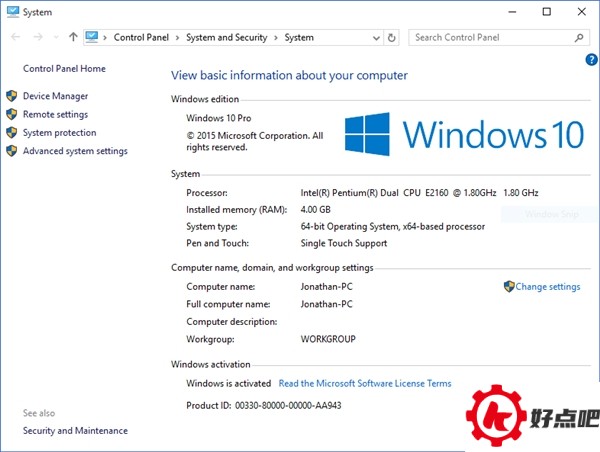The image size is (600, 452).
Task: Select System breadcrumb item
Action: coord(299,38)
